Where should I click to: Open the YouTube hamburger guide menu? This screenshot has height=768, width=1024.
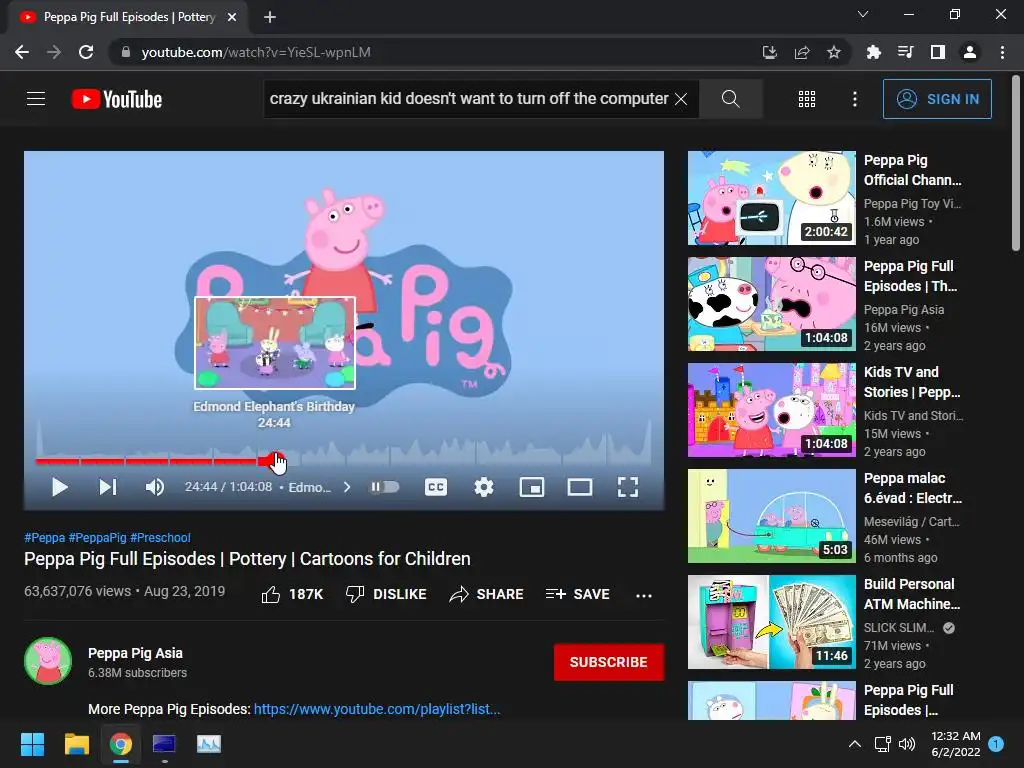(x=36, y=99)
